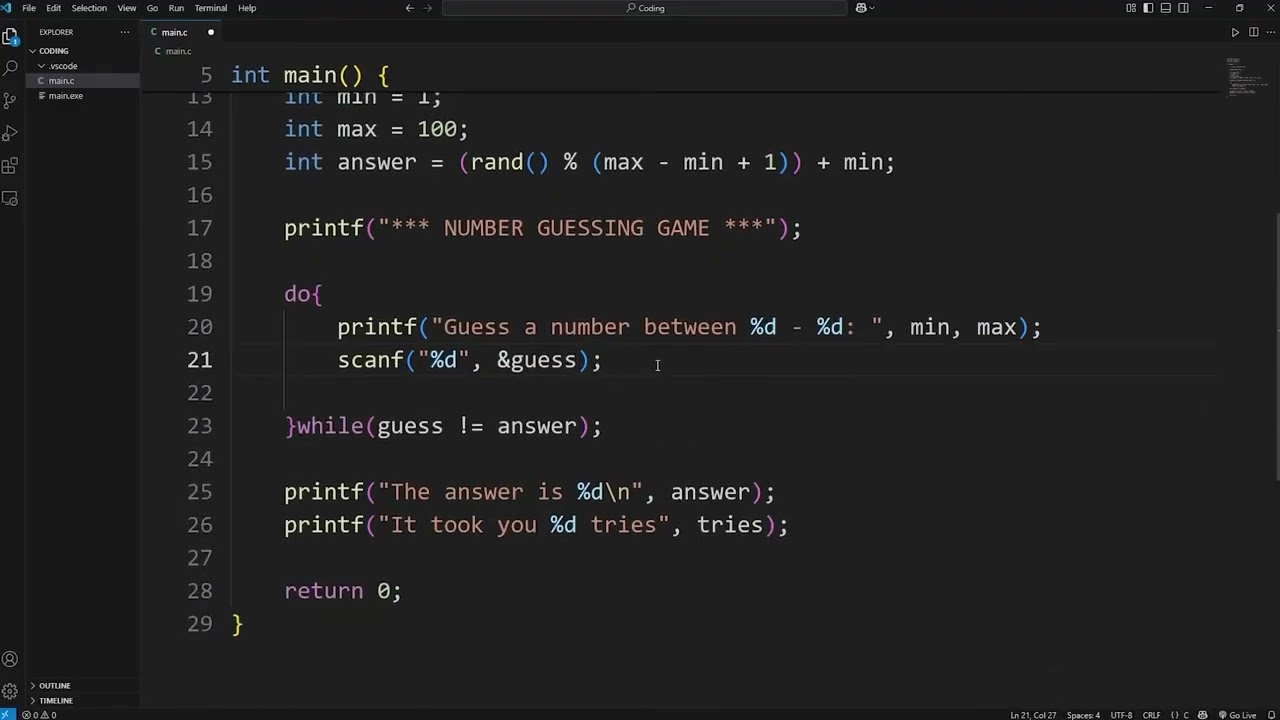Open the Copilot dropdown chevron in title bar
Viewport: 1280px width, 720px height.
tap(872, 8)
